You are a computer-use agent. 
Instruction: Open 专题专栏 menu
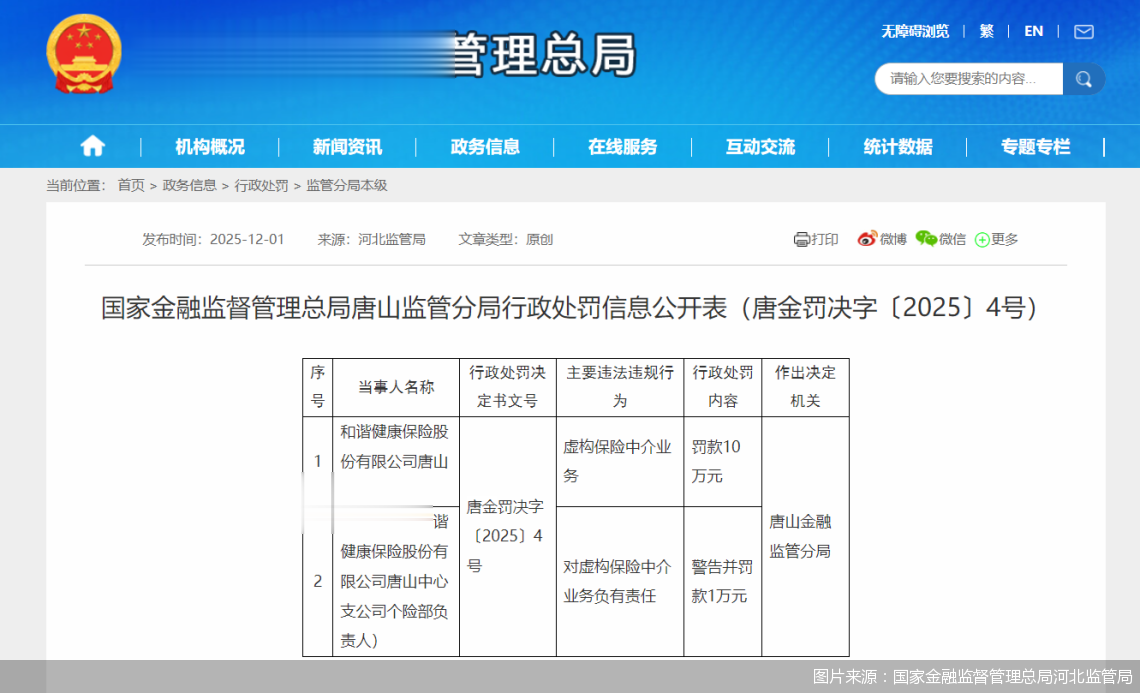pos(1035,147)
